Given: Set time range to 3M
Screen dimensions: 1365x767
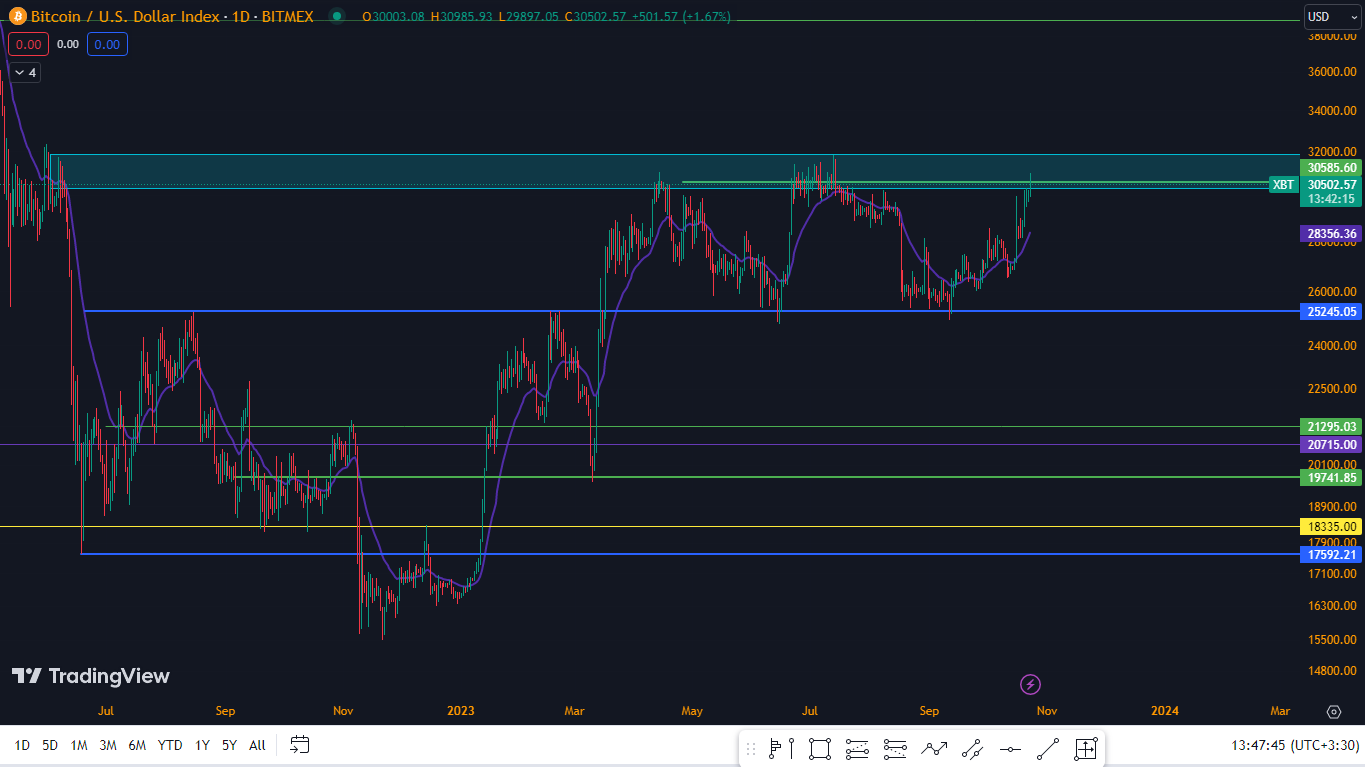Looking at the screenshot, I should [x=108, y=744].
